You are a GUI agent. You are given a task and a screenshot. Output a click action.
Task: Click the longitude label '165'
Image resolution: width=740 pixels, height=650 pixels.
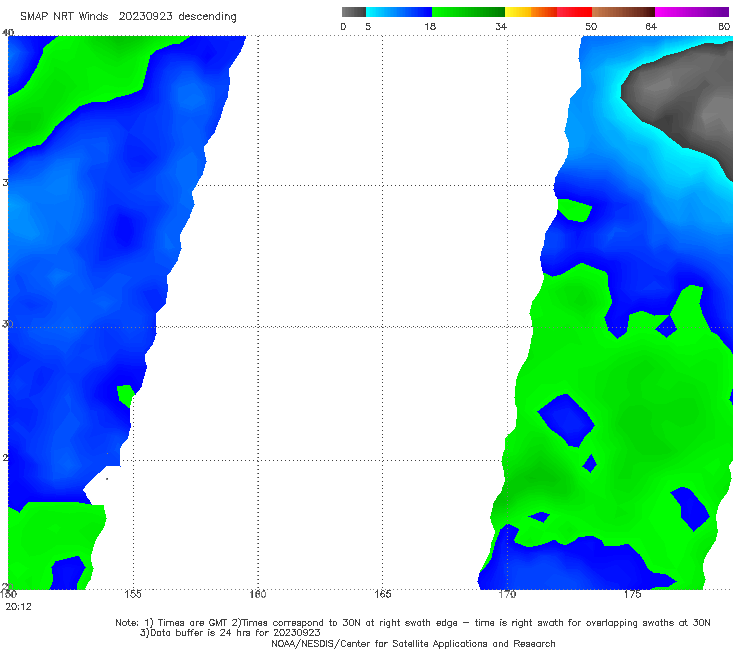pos(382,594)
